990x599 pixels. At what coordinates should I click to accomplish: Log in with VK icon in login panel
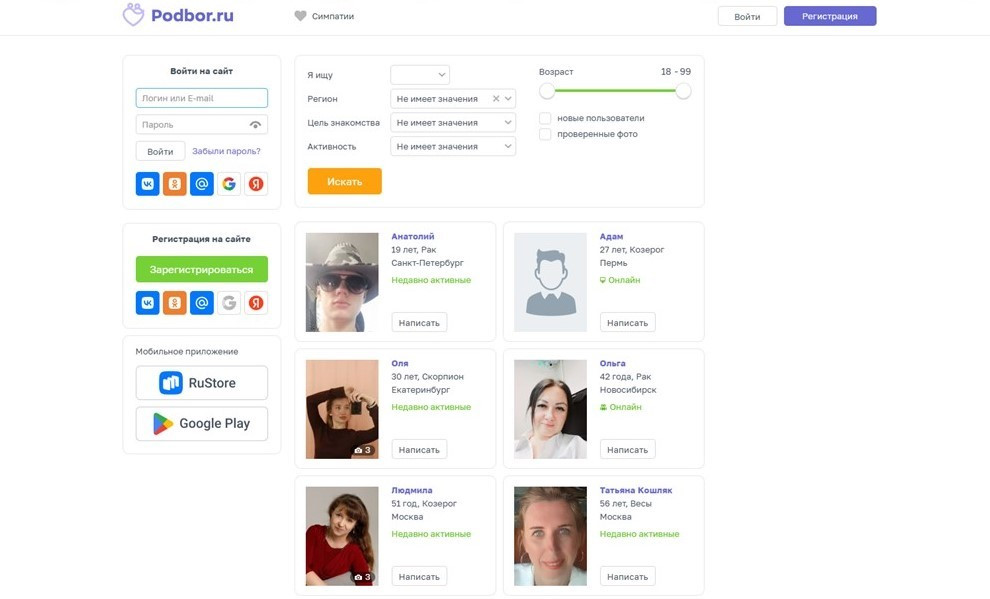pyautogui.click(x=148, y=184)
